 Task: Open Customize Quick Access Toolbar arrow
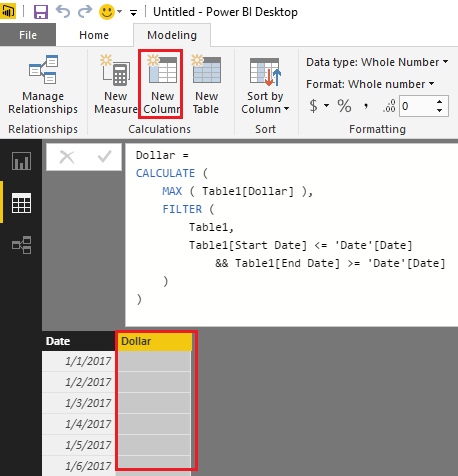[133, 13]
